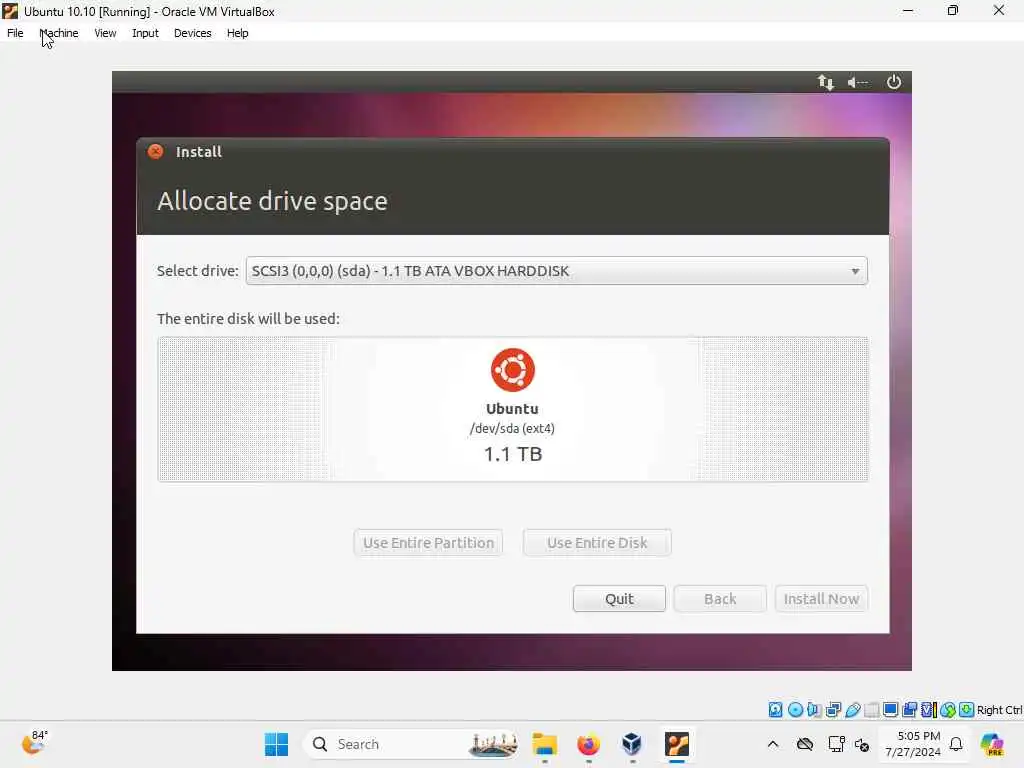Show hidden system tray icons chevron

tap(773, 744)
